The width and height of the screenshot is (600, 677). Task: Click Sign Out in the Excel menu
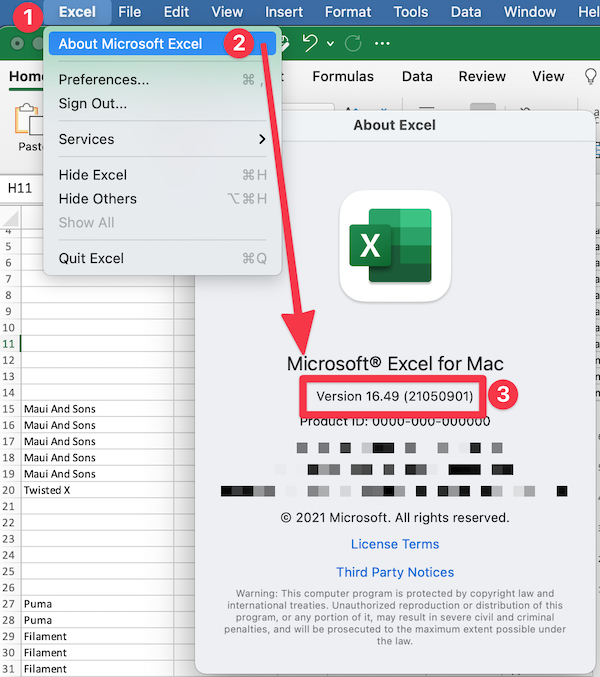click(92, 103)
